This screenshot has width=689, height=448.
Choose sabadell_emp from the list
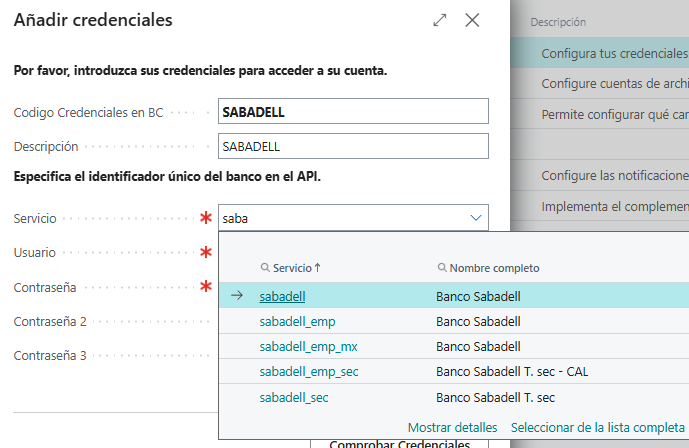tap(297, 321)
